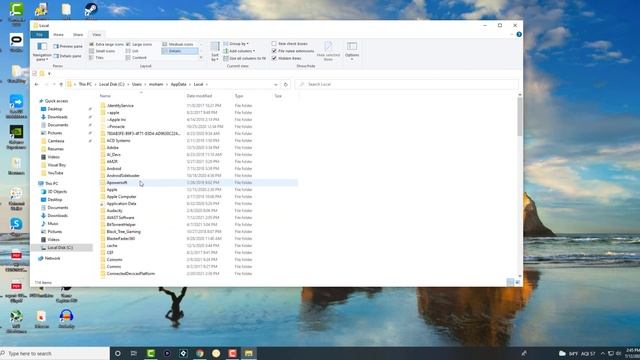Click the New folder icon in the quick access toolbar

(42, 73)
